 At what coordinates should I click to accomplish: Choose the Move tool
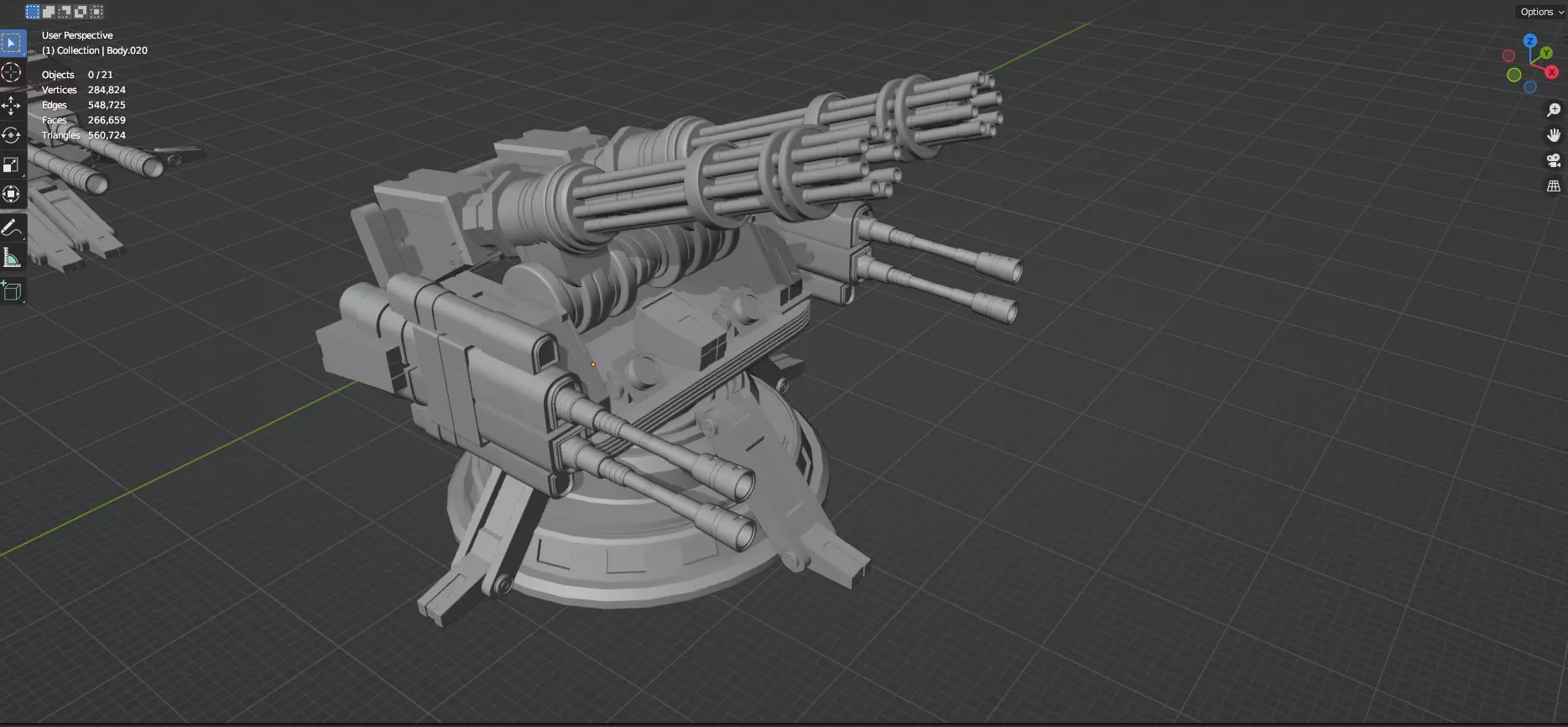click(12, 106)
